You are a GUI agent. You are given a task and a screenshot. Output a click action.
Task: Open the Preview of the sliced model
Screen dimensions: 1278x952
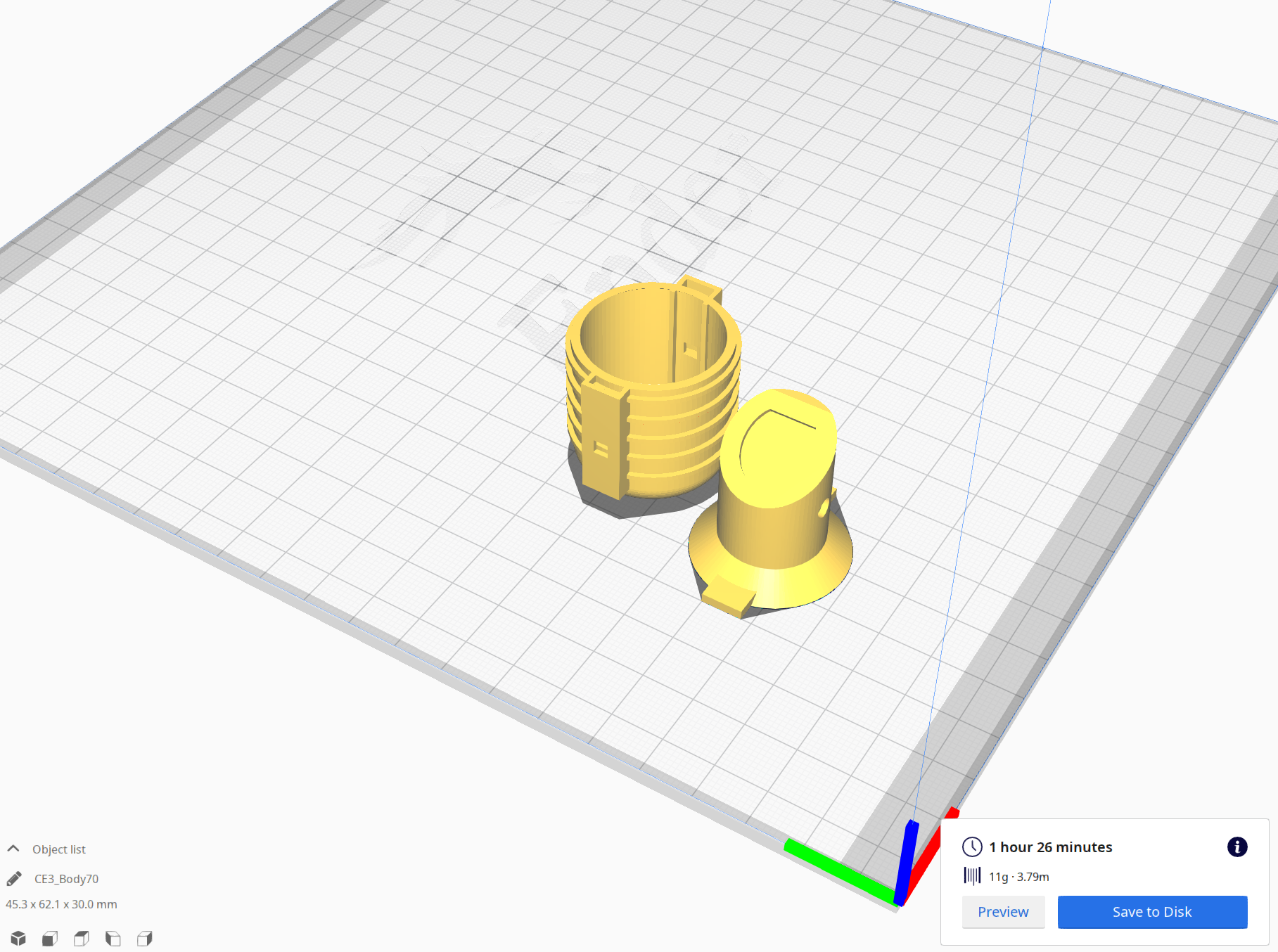tap(1002, 911)
